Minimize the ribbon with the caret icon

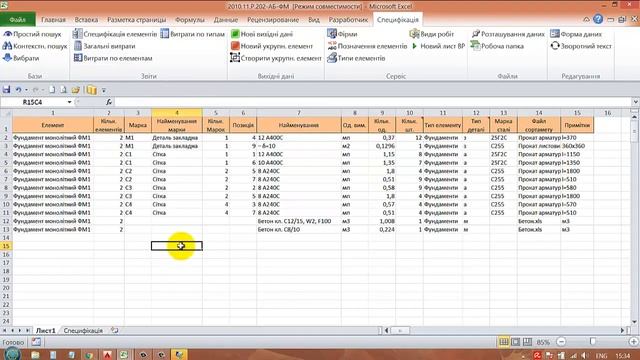(586, 19)
